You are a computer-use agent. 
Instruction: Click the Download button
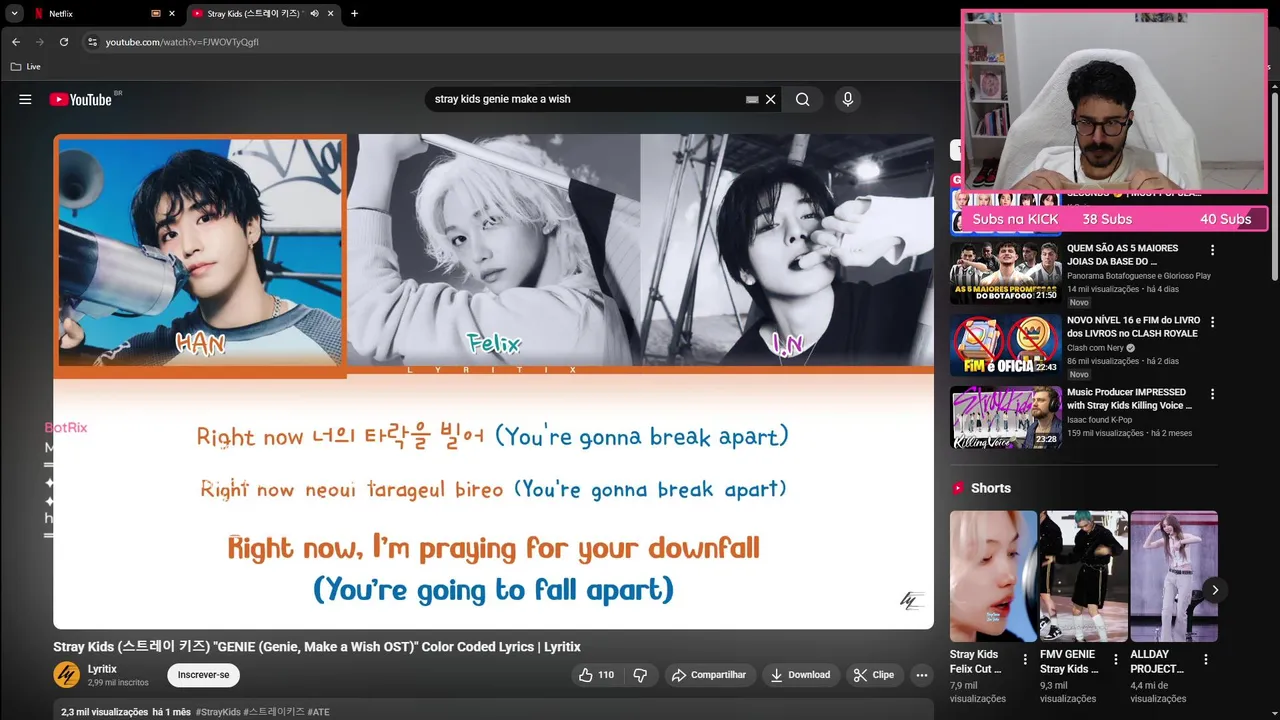click(800, 675)
